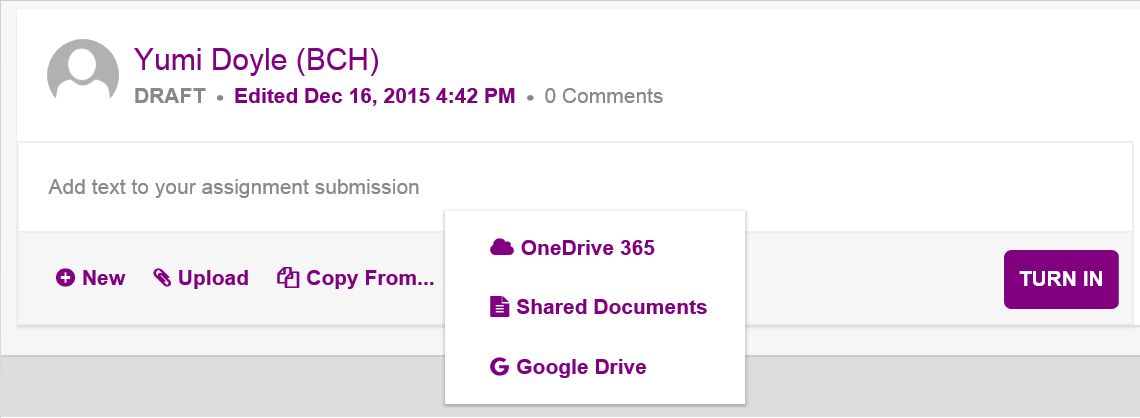Open the 0 Comments link
Screen dimensions: 1140x418
[x=603, y=97]
